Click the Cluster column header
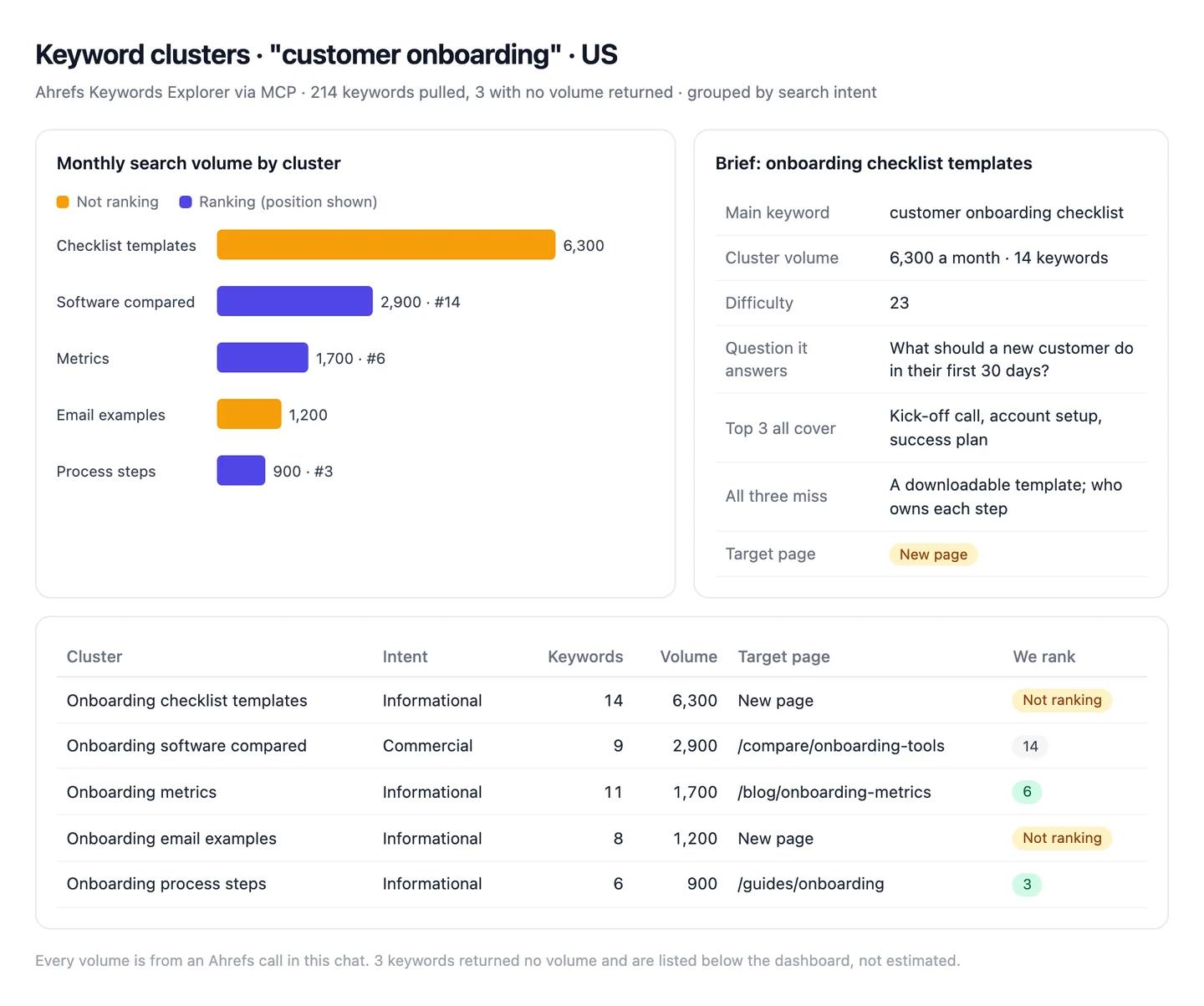The height and width of the screenshot is (1006, 1204). point(94,656)
